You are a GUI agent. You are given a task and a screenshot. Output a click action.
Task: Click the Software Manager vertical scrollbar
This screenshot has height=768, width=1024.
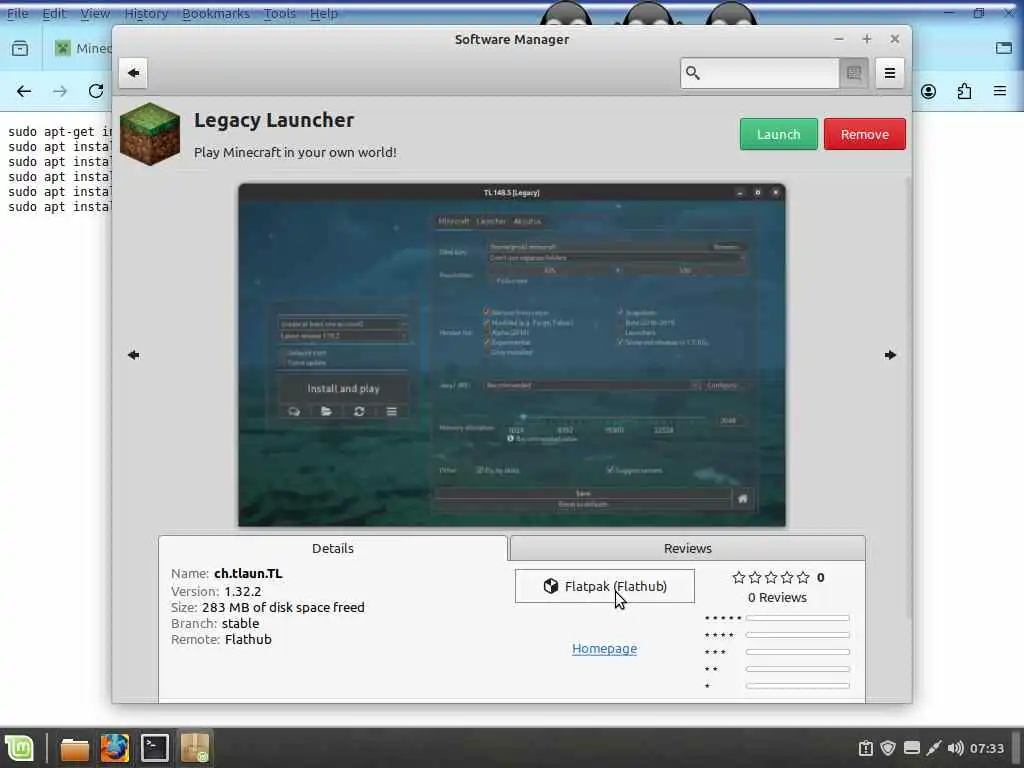pyautogui.click(x=908, y=398)
